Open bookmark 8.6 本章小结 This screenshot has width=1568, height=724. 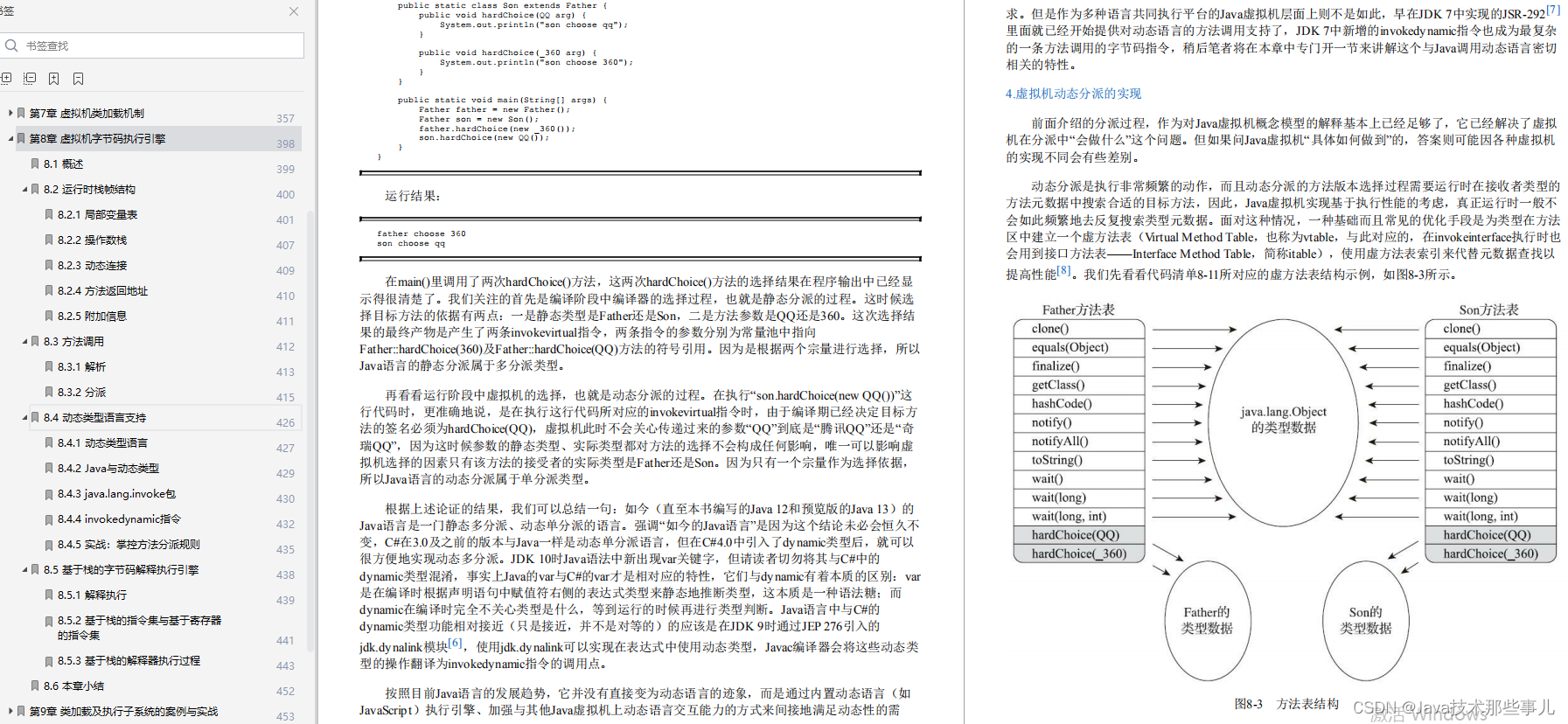coord(73,686)
